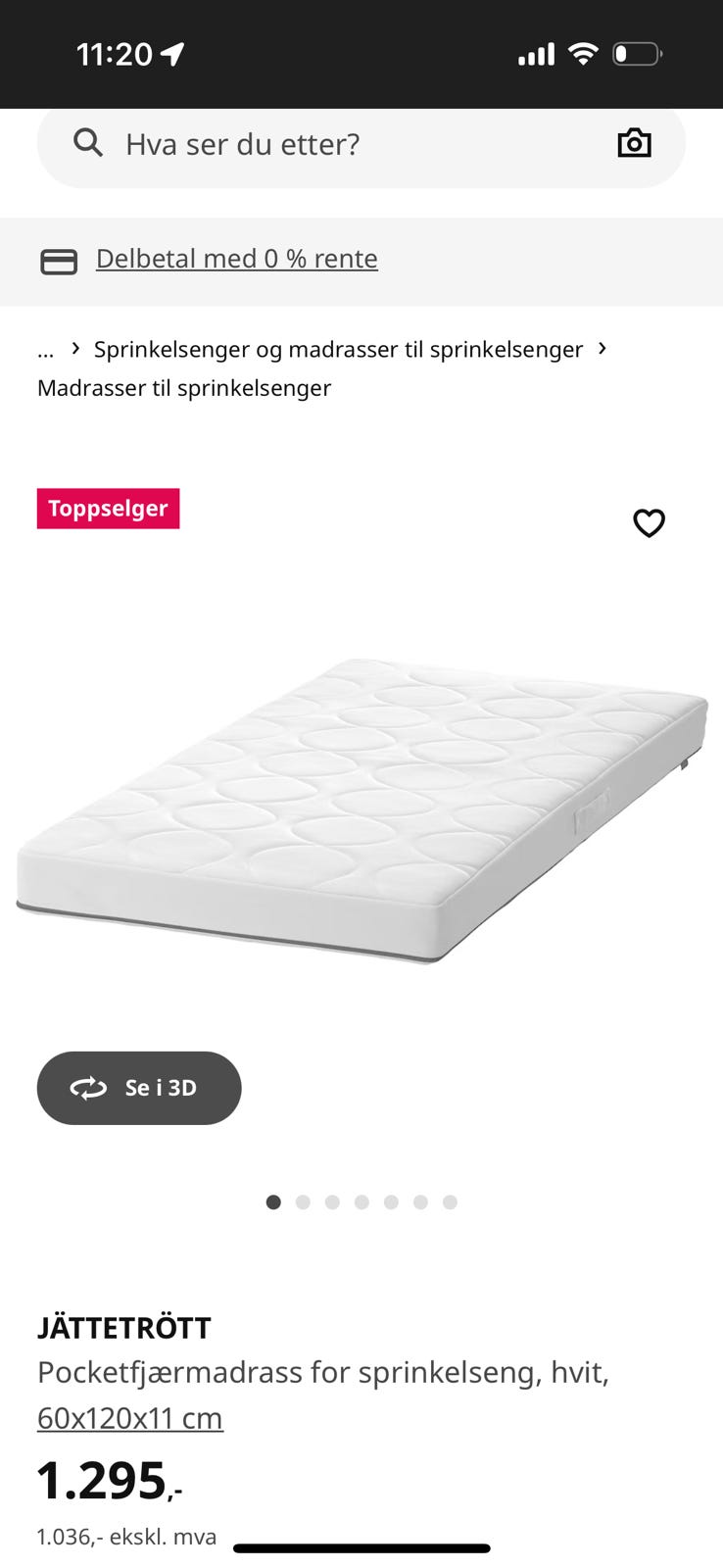The image size is (723, 1568).
Task: Tap the battery indicator icon
Action: [x=638, y=54]
